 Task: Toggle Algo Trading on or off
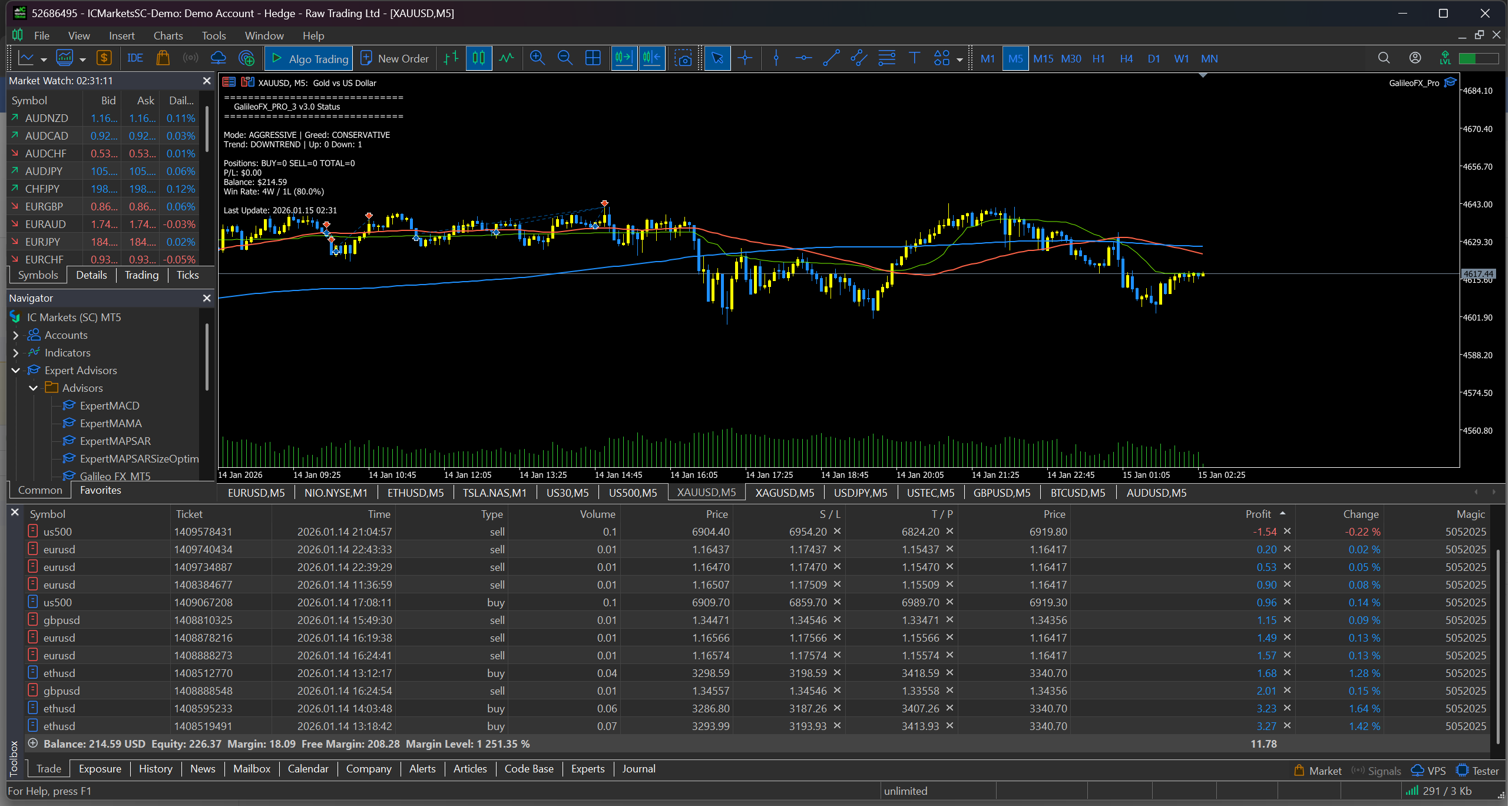tap(309, 58)
